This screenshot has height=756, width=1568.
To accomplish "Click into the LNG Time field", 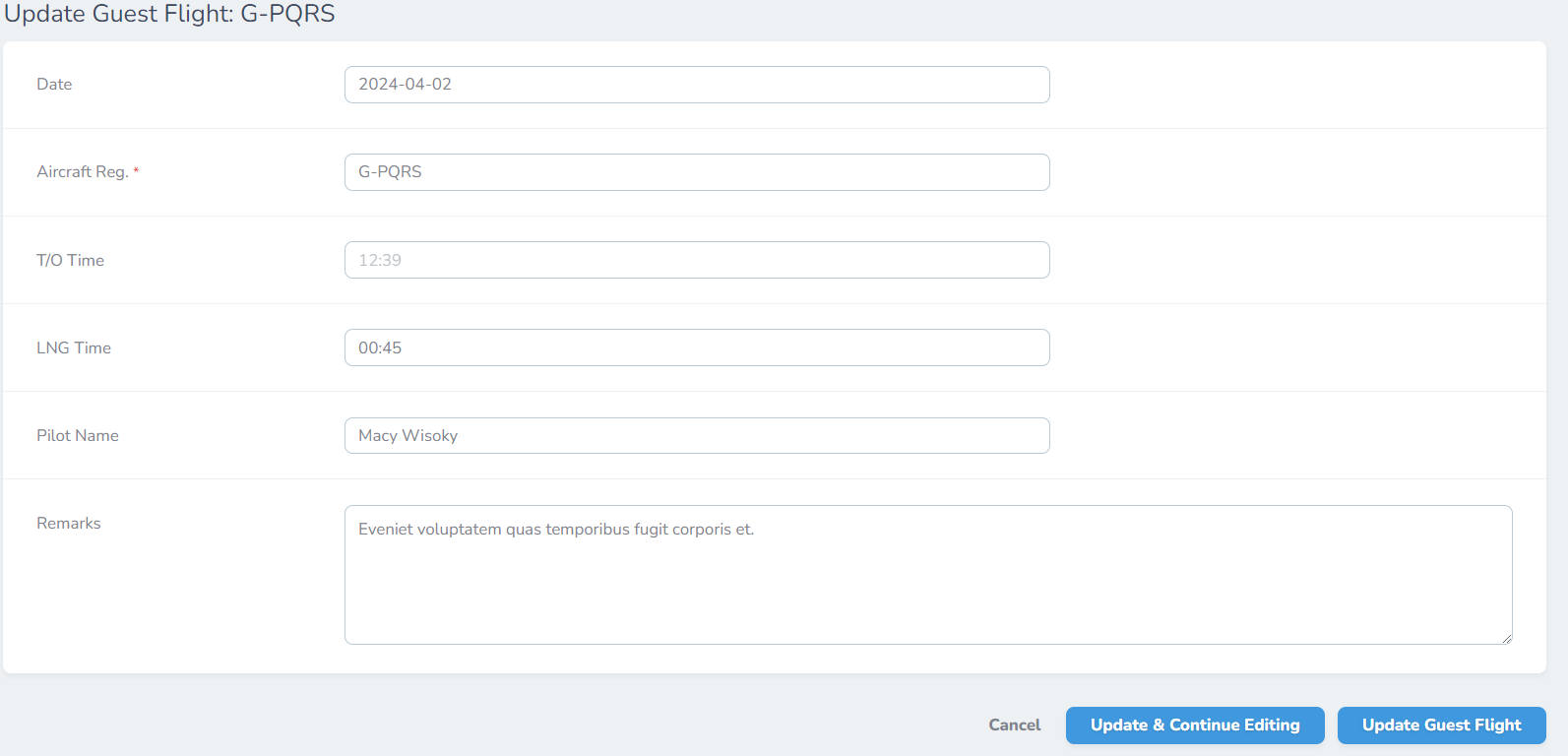I will point(696,347).
